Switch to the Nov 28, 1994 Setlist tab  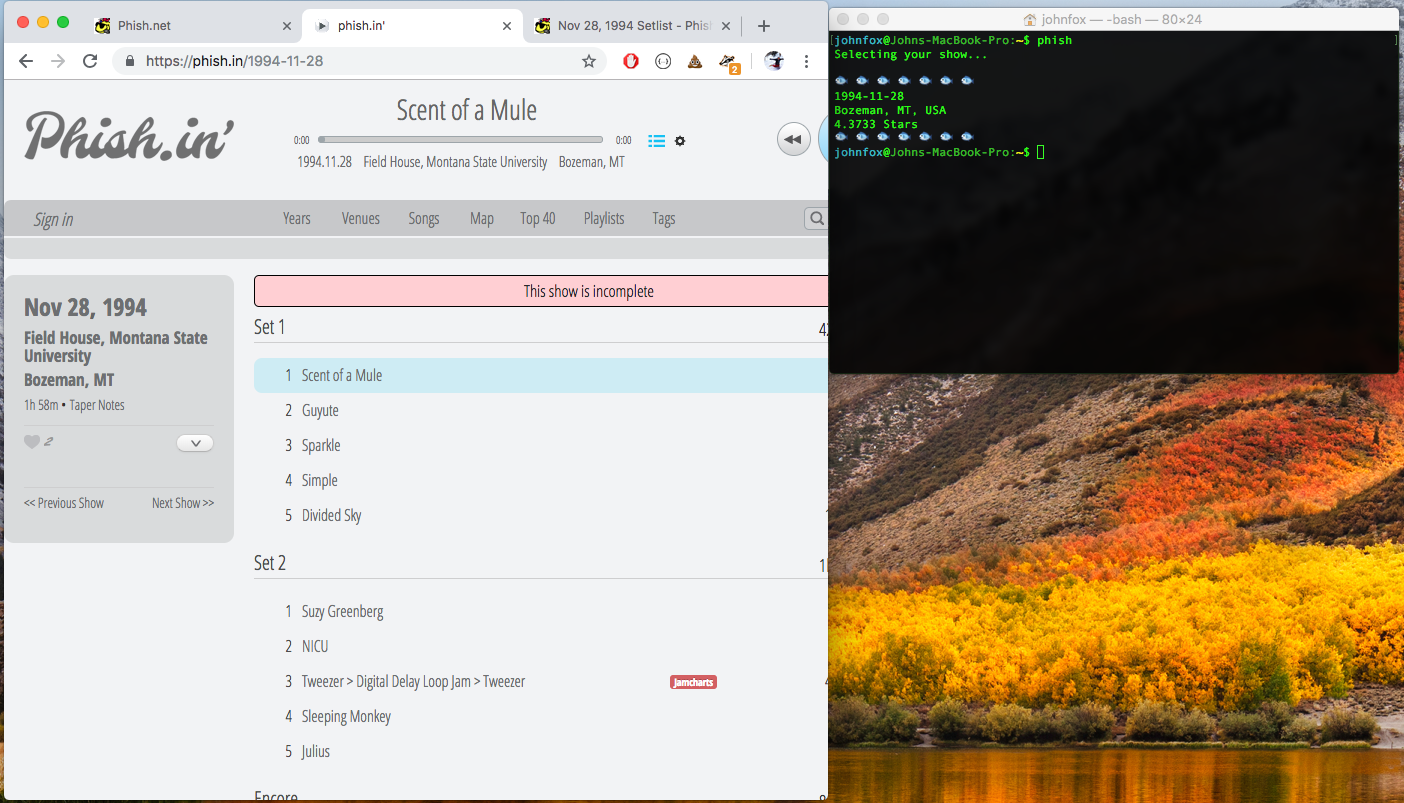tap(631, 26)
